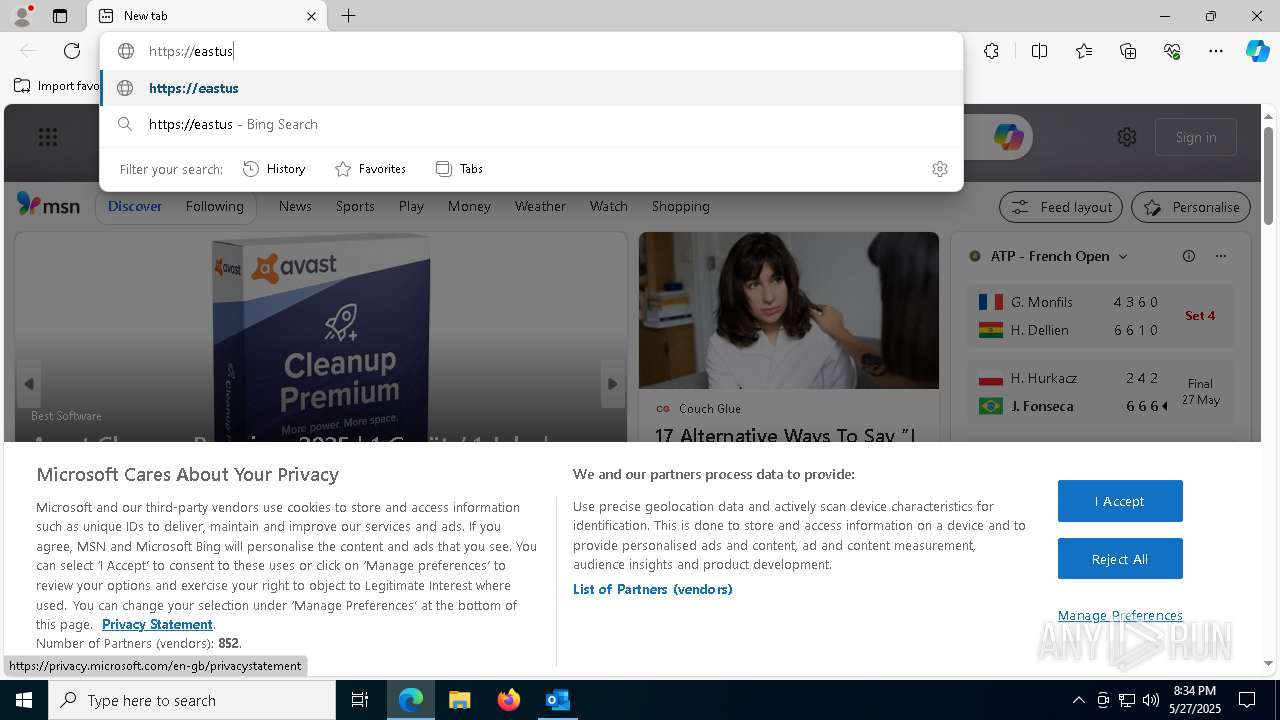This screenshot has width=1280, height=720.
Task: Open the MSN apps grid icon
Action: click(x=48, y=138)
